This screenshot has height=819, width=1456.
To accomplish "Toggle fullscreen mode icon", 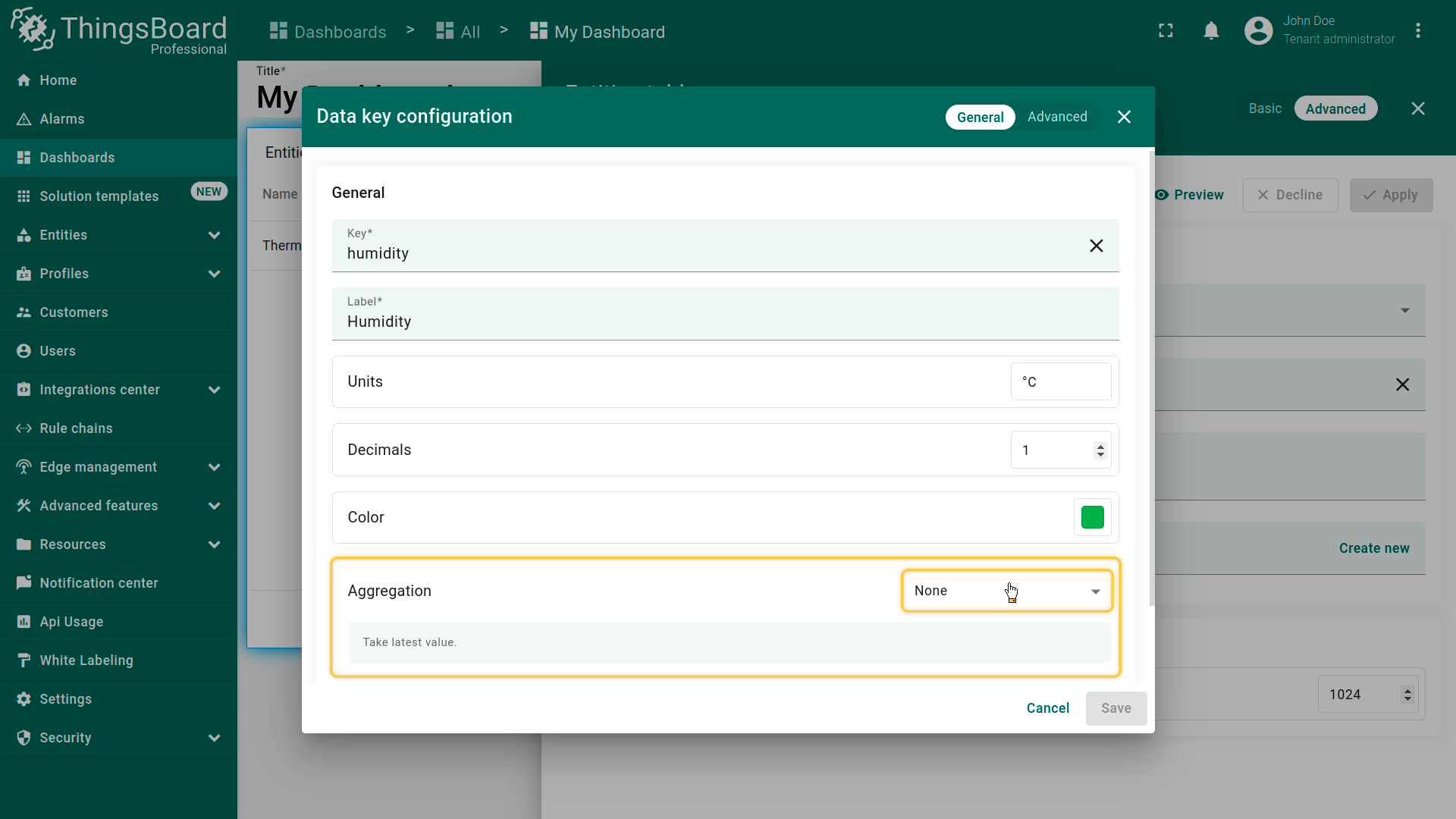I will point(1166,31).
